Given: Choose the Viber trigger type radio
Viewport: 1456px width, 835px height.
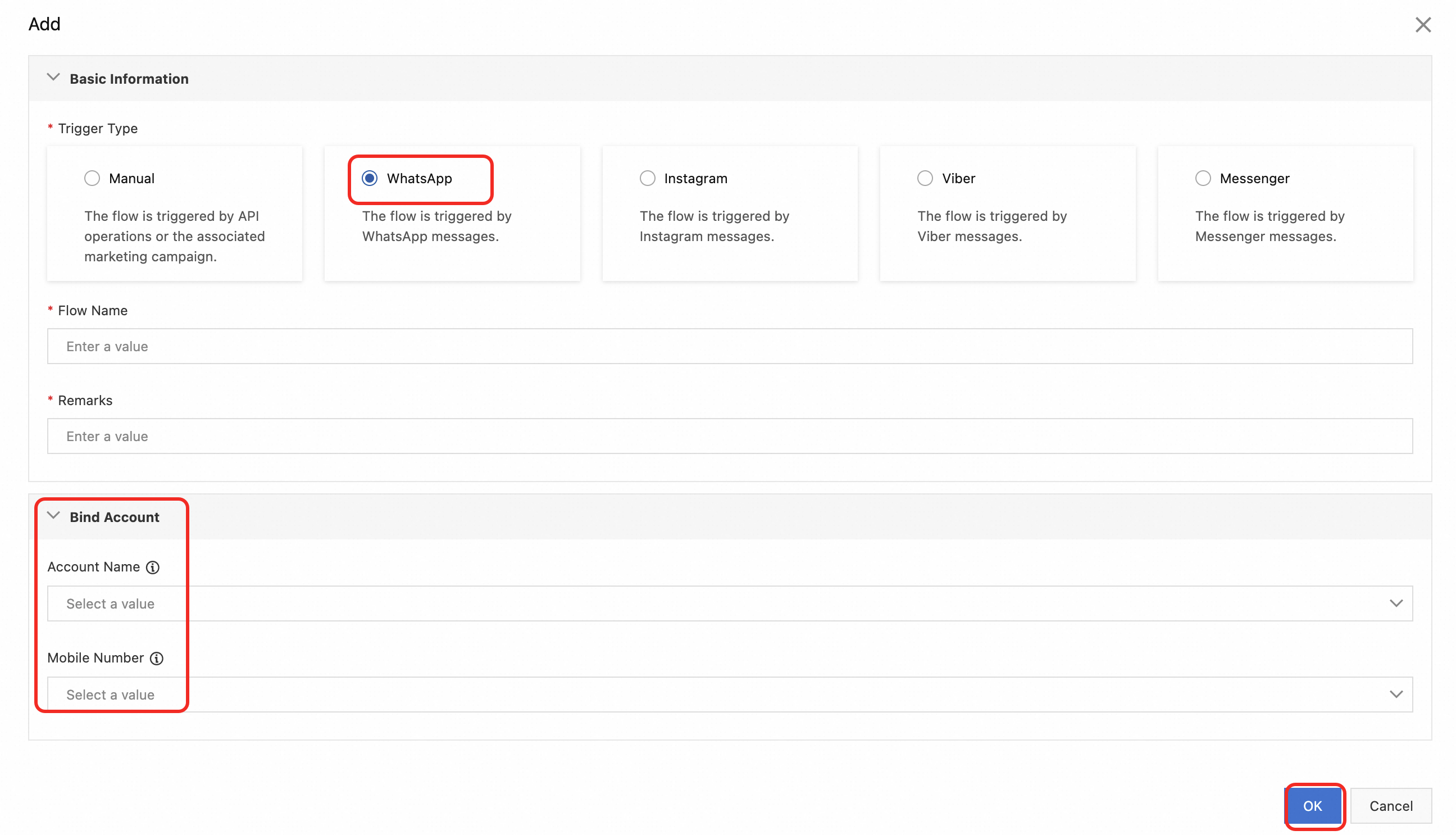Looking at the screenshot, I should coord(925,178).
